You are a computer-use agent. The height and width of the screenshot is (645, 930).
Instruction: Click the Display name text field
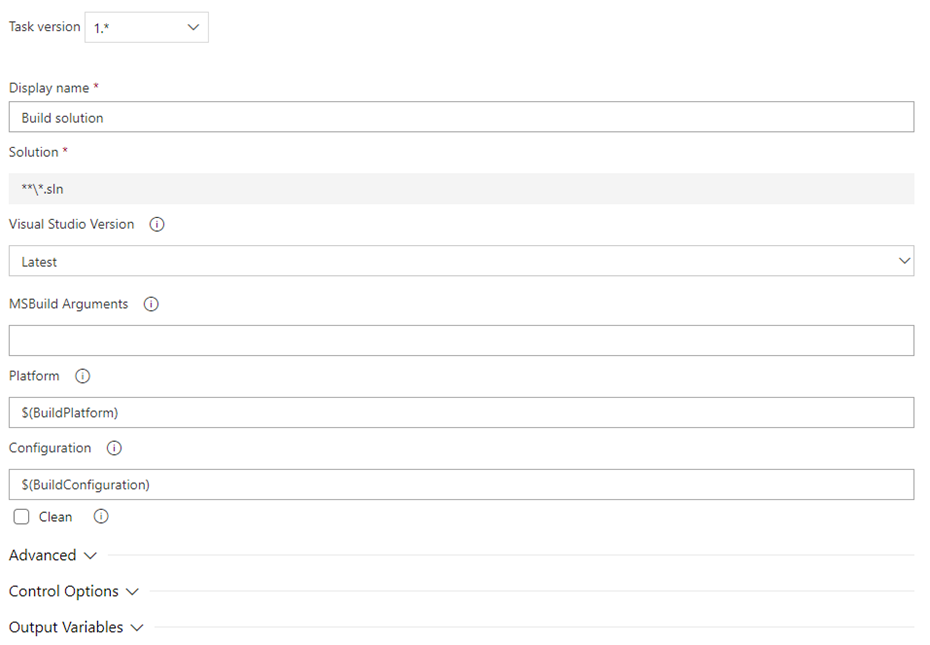461,117
